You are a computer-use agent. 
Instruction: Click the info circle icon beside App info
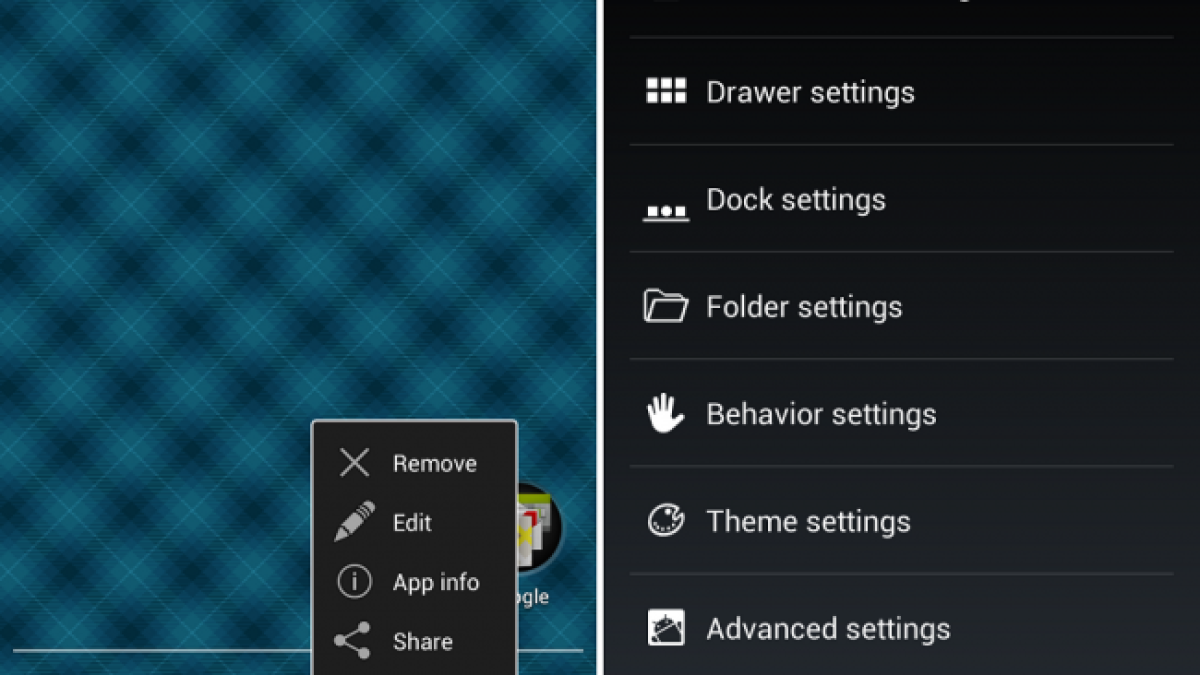[354, 582]
